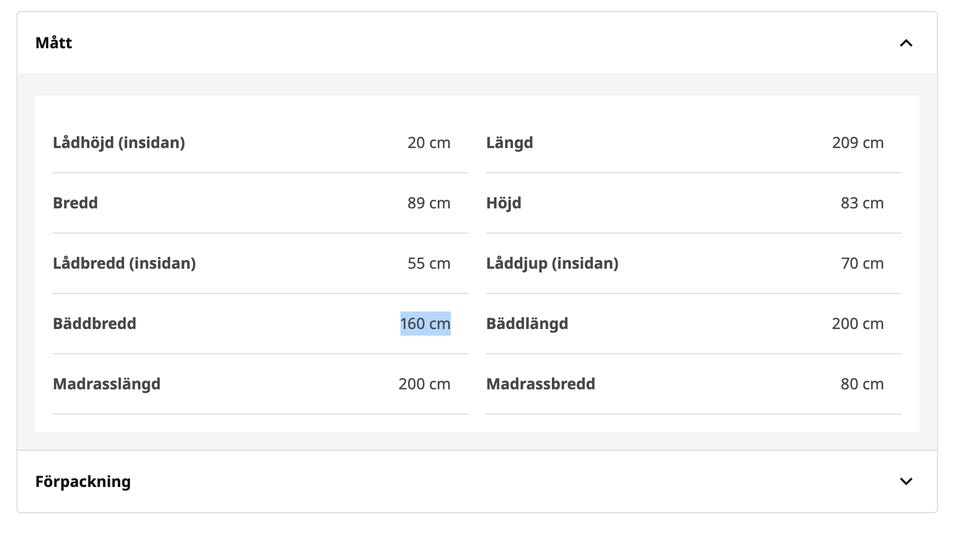This screenshot has width=960, height=544.
Task: Collapse the Mått section chevron
Action: click(x=906, y=43)
